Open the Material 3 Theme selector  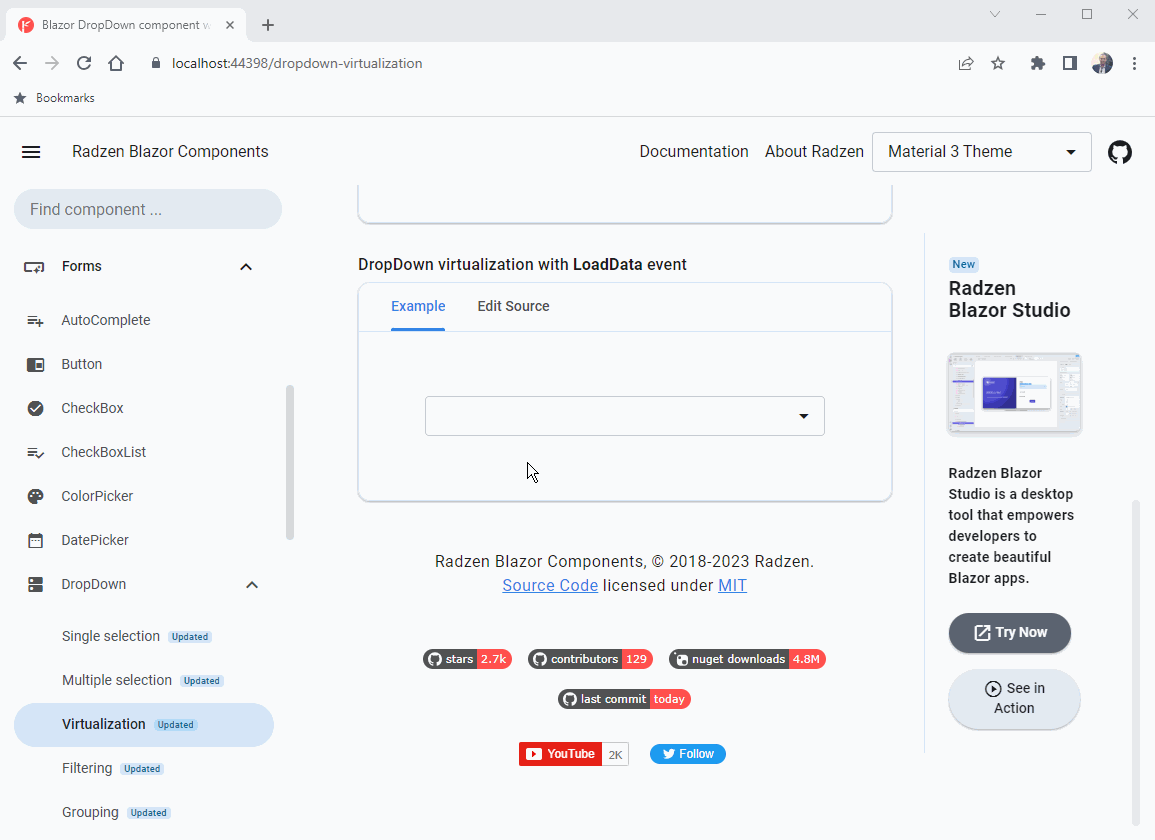coord(980,151)
